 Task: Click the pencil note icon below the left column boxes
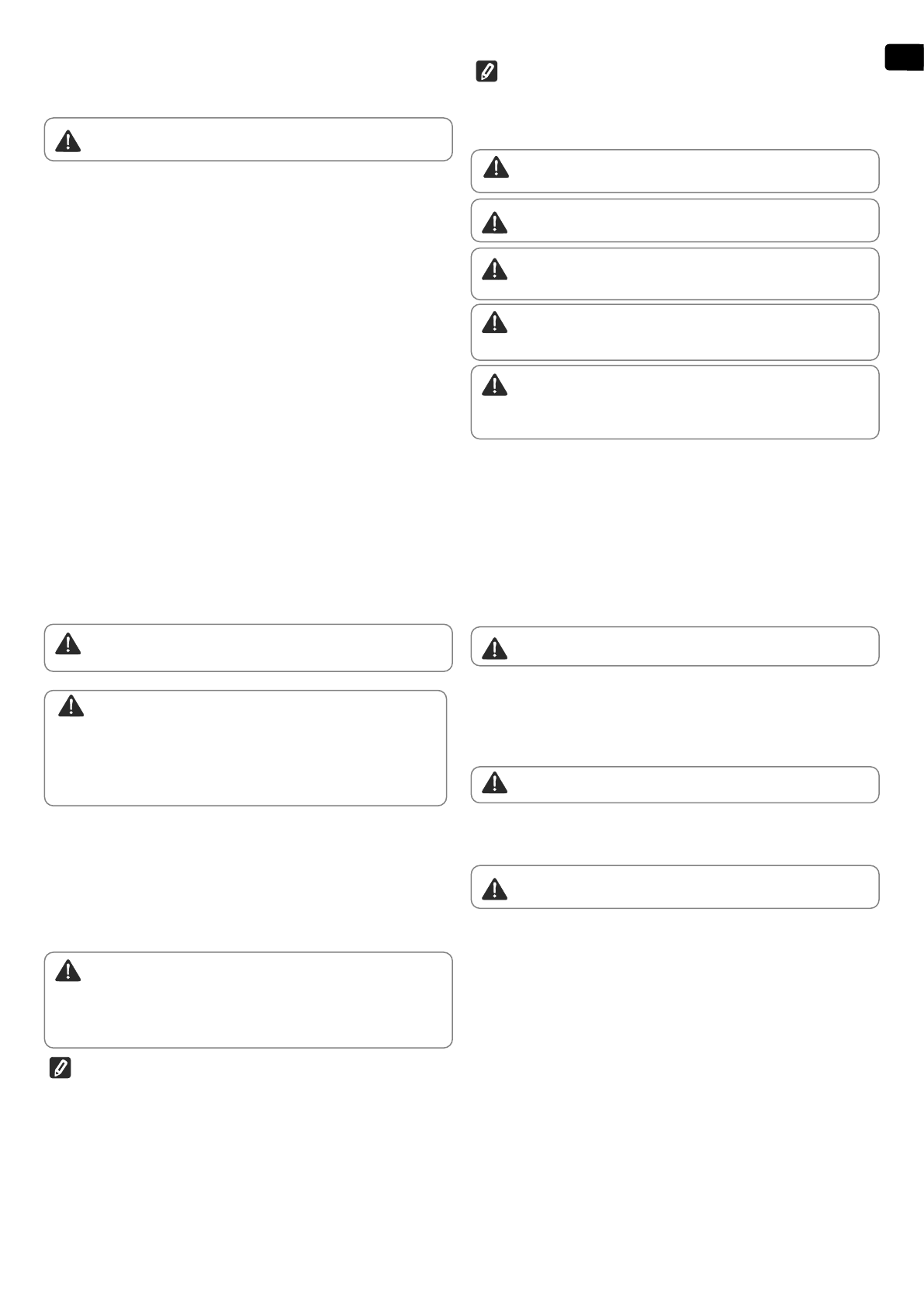tap(60, 1068)
